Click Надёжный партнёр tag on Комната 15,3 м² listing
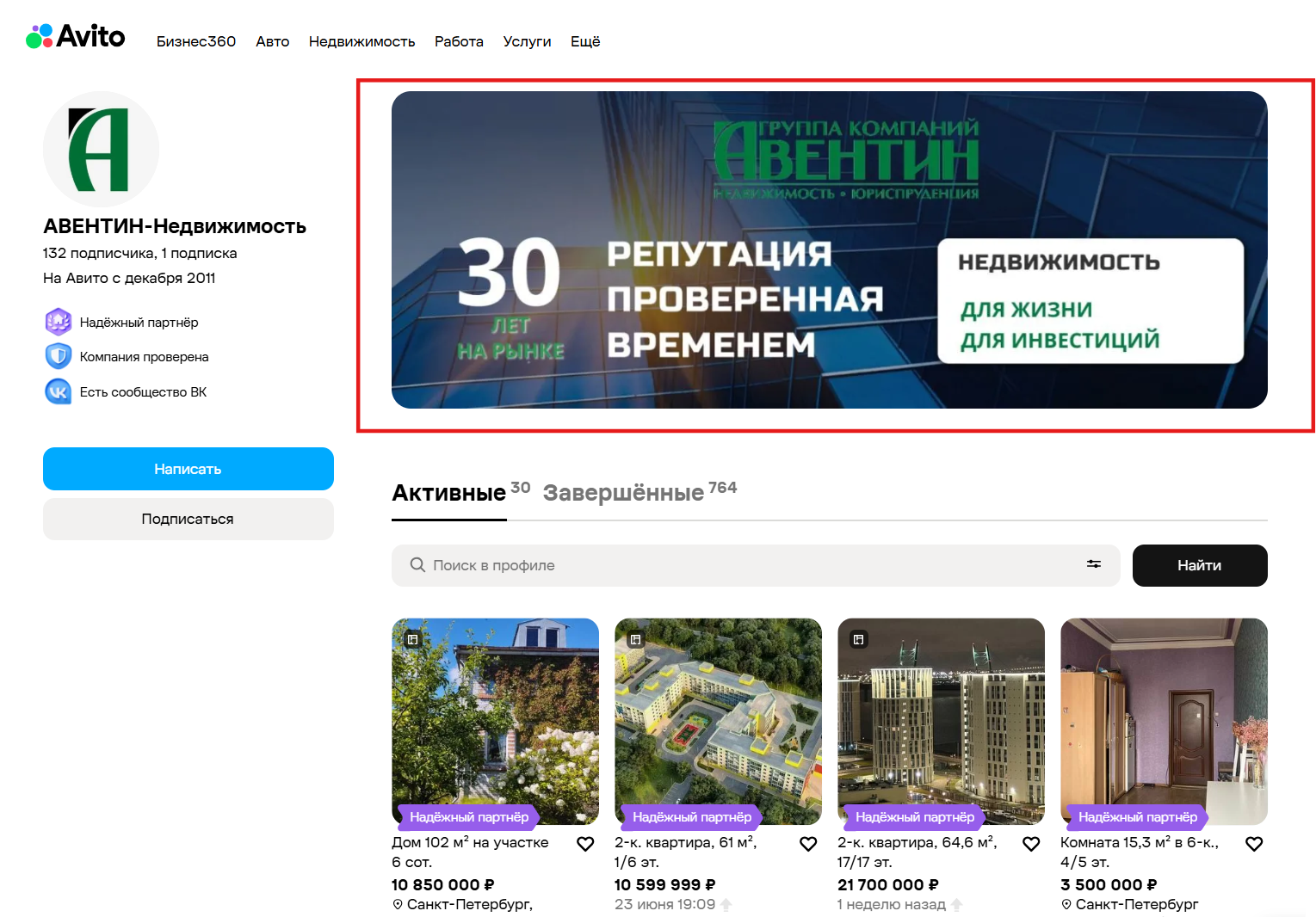 1138,816
